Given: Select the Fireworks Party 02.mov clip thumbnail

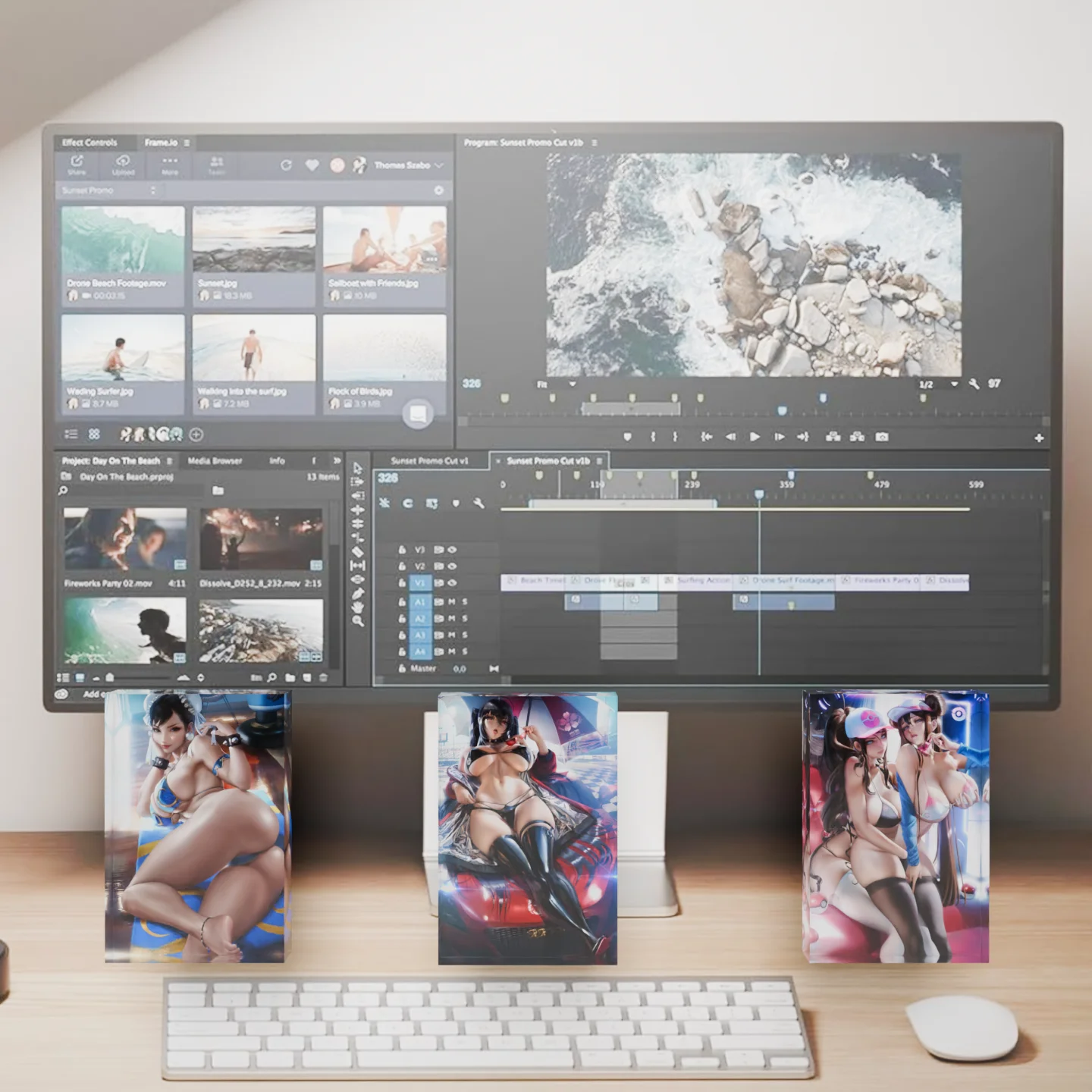Looking at the screenshot, I should 125,539.
